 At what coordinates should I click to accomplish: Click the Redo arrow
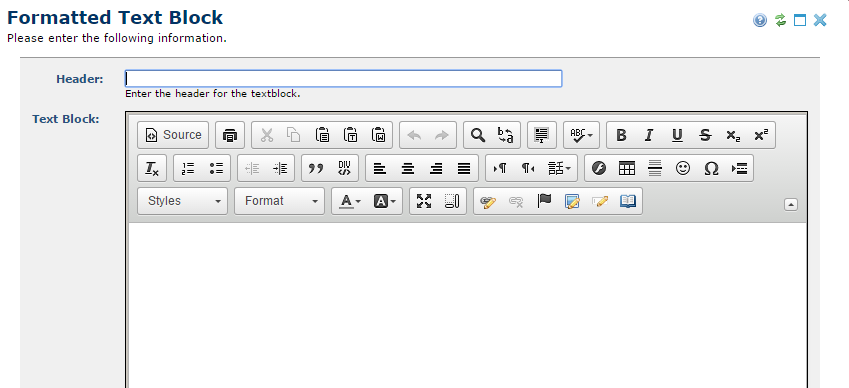point(442,135)
